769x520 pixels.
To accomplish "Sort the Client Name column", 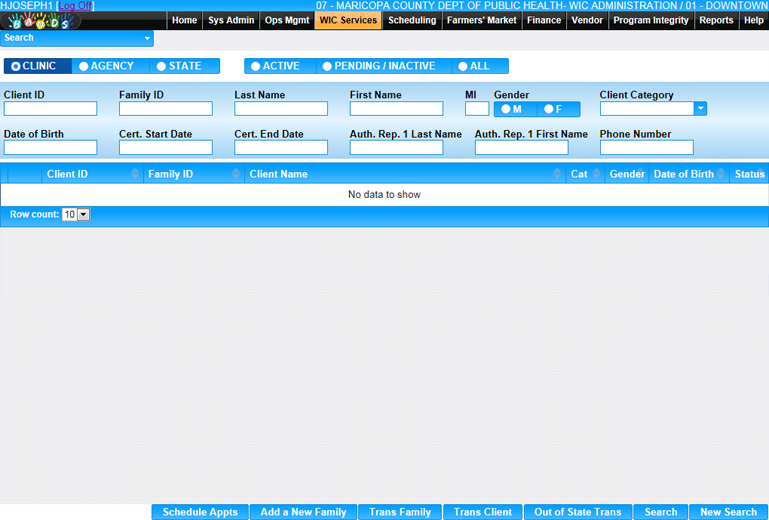I will (558, 174).
